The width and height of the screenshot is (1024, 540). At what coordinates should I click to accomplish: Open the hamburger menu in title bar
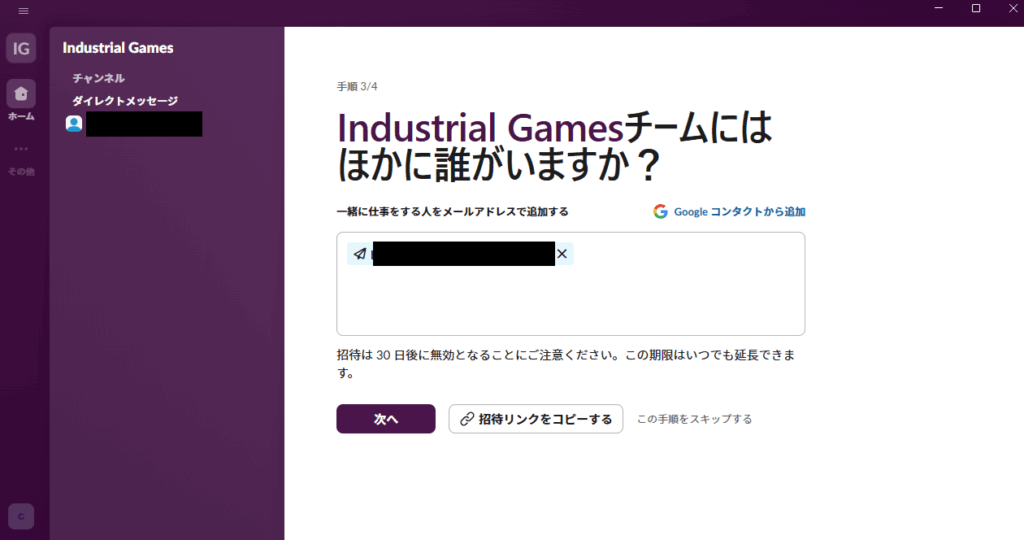tap(23, 10)
